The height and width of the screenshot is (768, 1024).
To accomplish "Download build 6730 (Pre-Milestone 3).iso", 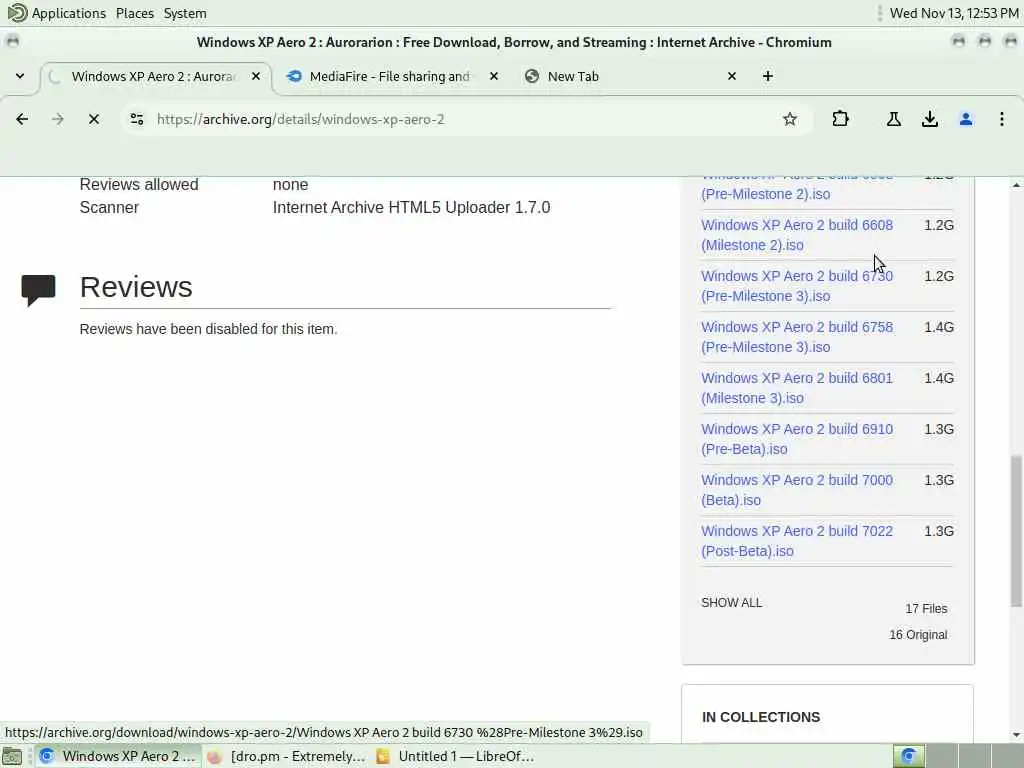I will coord(797,285).
